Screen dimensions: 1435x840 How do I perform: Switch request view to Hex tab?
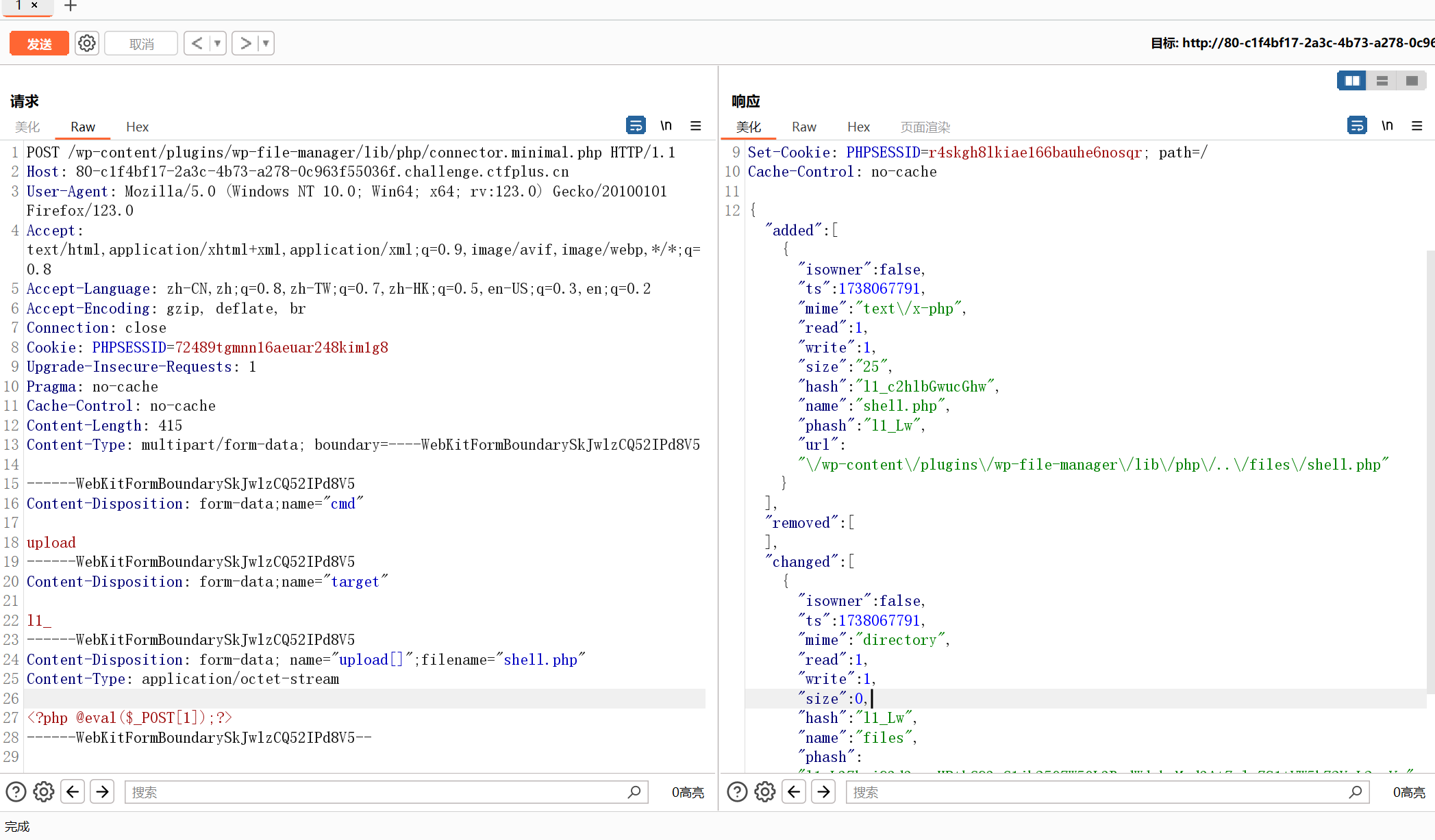point(137,127)
